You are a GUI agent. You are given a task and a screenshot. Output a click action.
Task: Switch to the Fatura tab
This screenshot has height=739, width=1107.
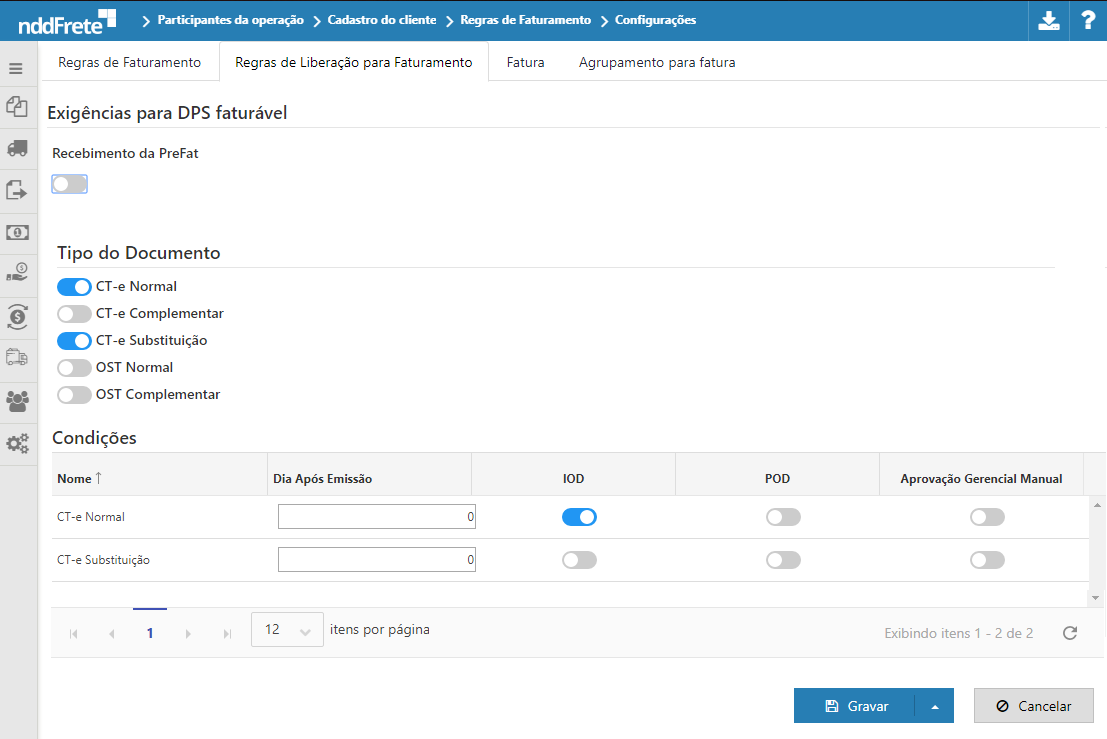525,62
